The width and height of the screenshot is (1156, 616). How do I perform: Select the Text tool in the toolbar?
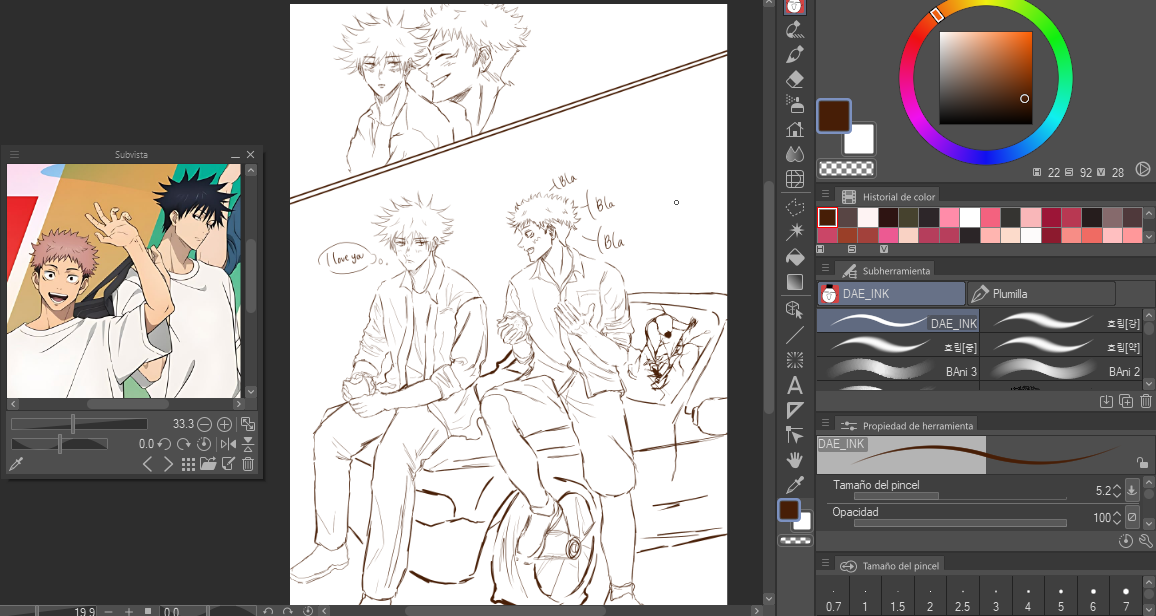coord(794,384)
